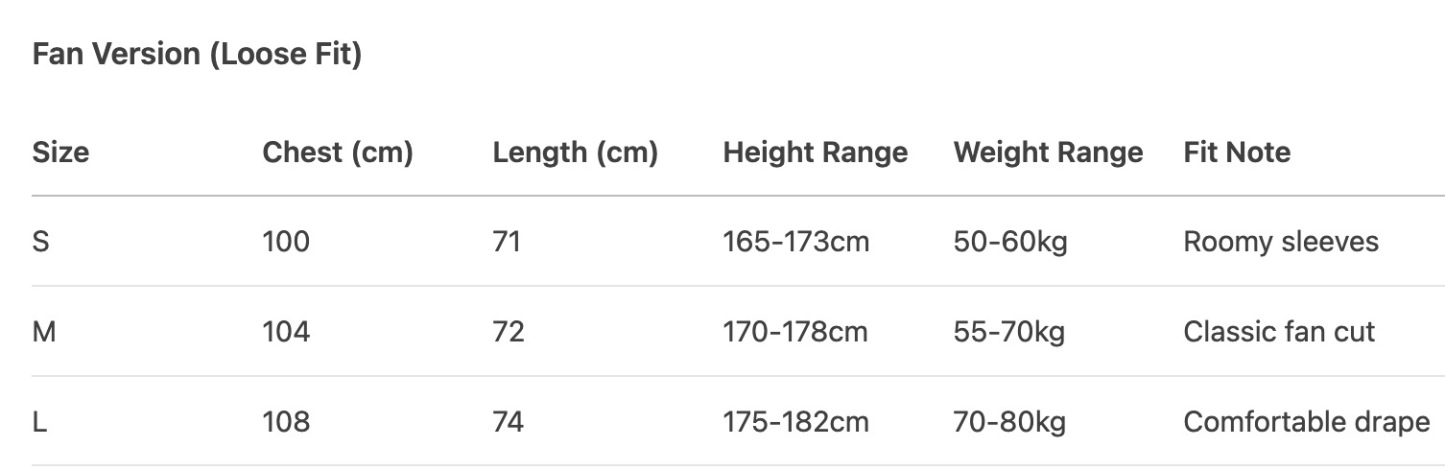The width and height of the screenshot is (1445, 470).
Task: Click the Roomy sleeves fit note
Action: point(1280,242)
